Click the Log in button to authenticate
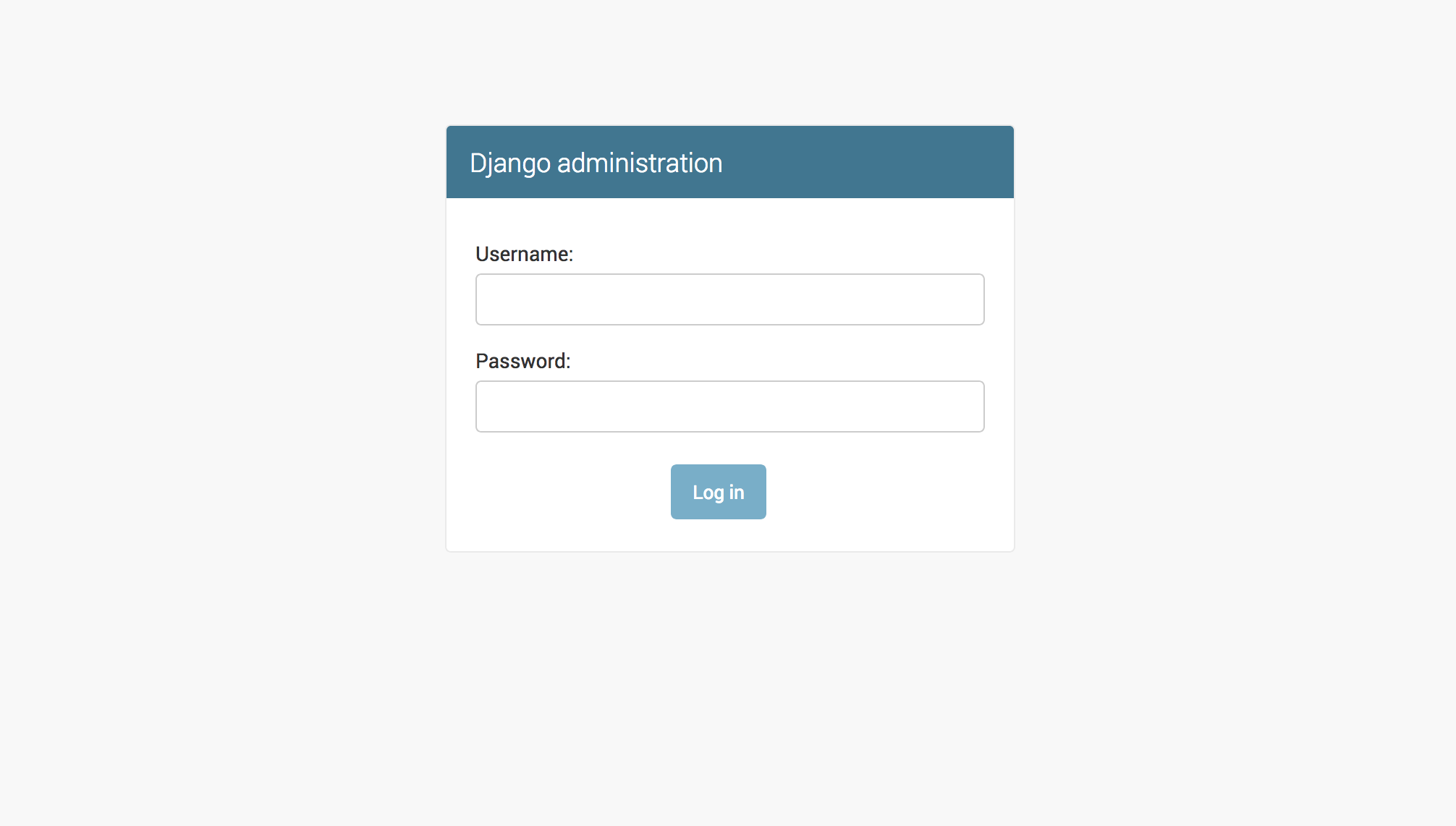Screen dimensions: 1456x826 coord(718,491)
